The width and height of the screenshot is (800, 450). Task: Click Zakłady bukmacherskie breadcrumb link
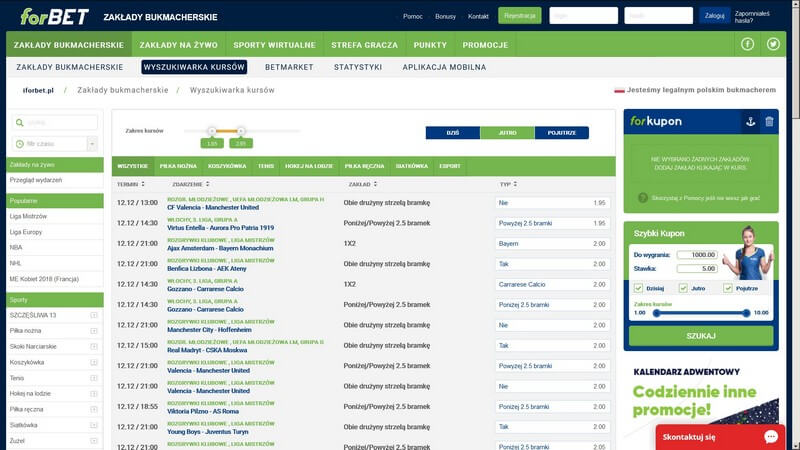tap(122, 90)
